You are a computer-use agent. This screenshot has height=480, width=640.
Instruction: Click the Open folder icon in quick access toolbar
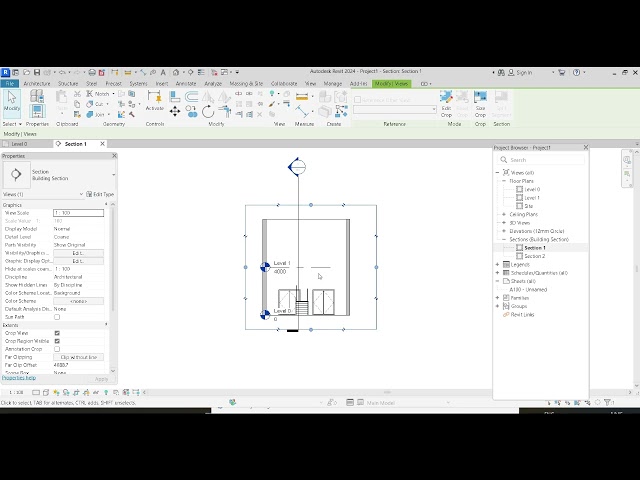(27, 72)
